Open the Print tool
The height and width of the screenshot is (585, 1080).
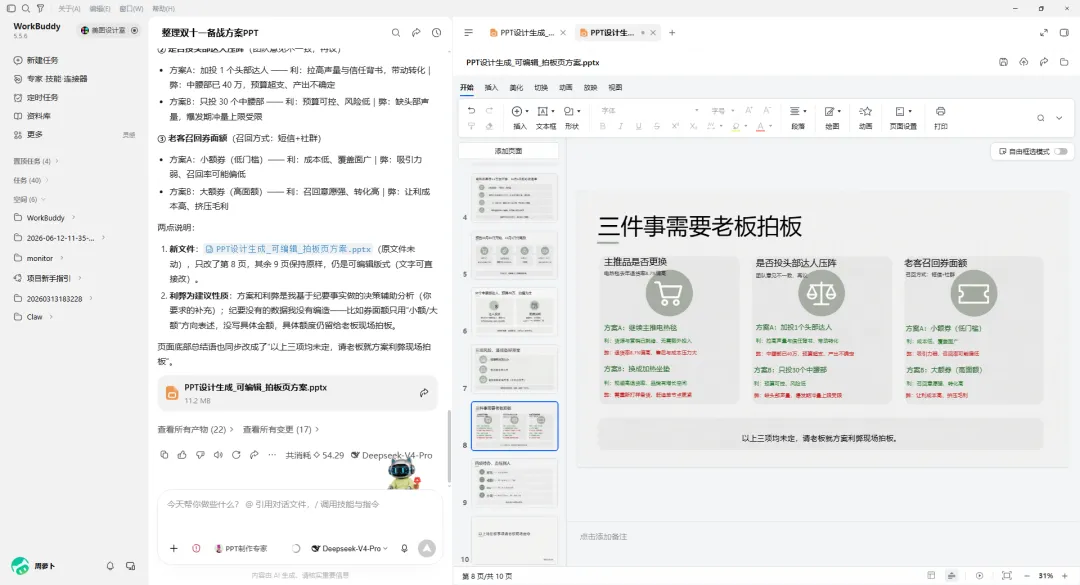[x=941, y=117]
